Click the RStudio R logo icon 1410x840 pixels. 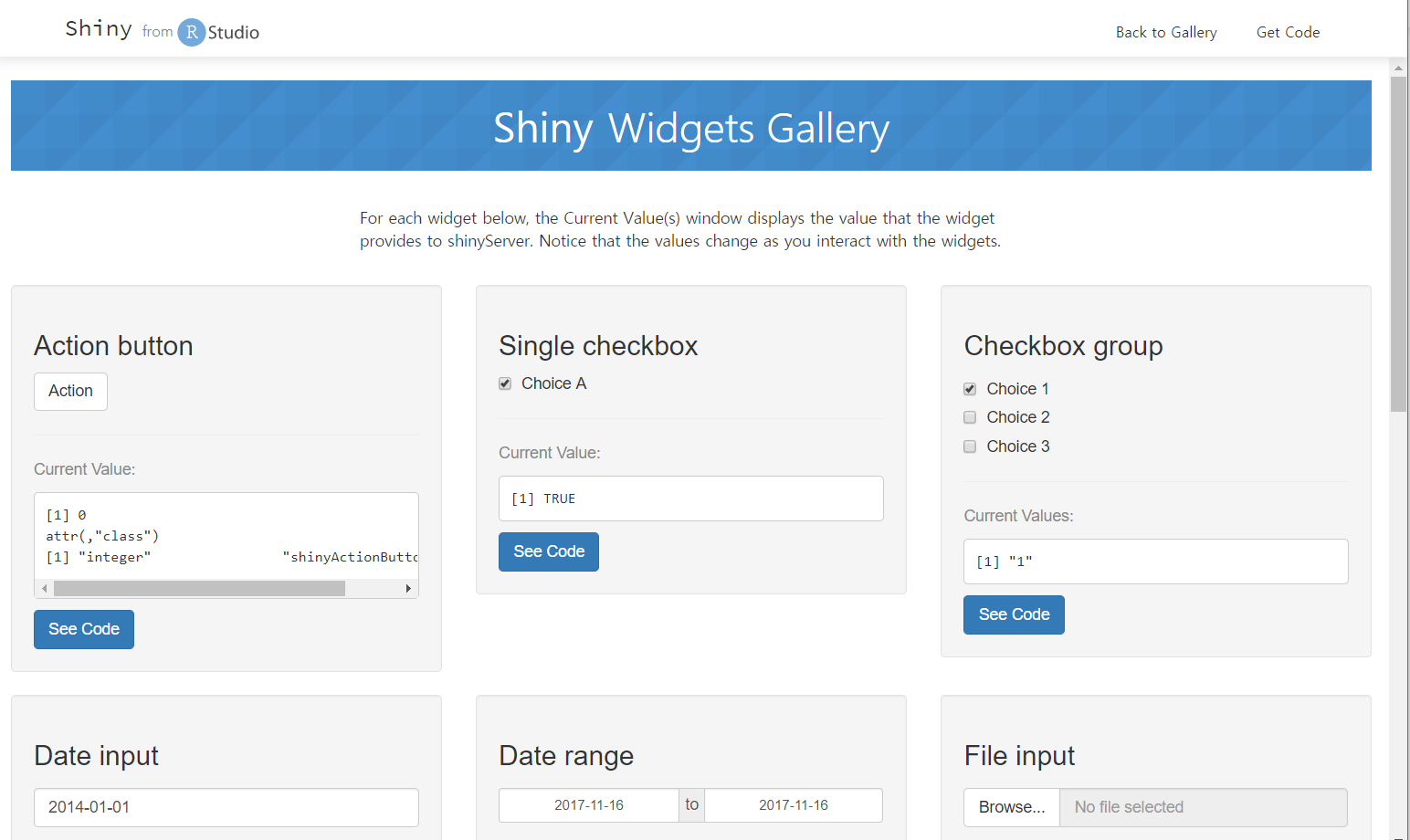[x=191, y=32]
